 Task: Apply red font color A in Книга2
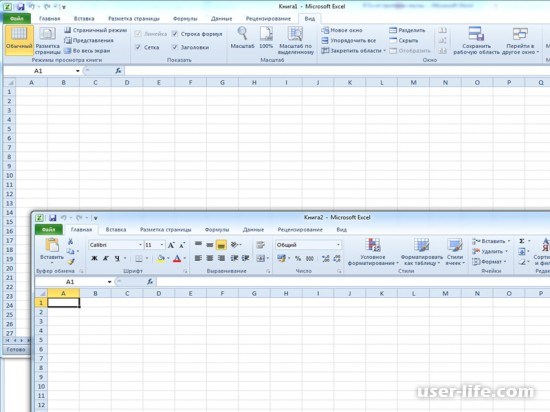(x=177, y=258)
